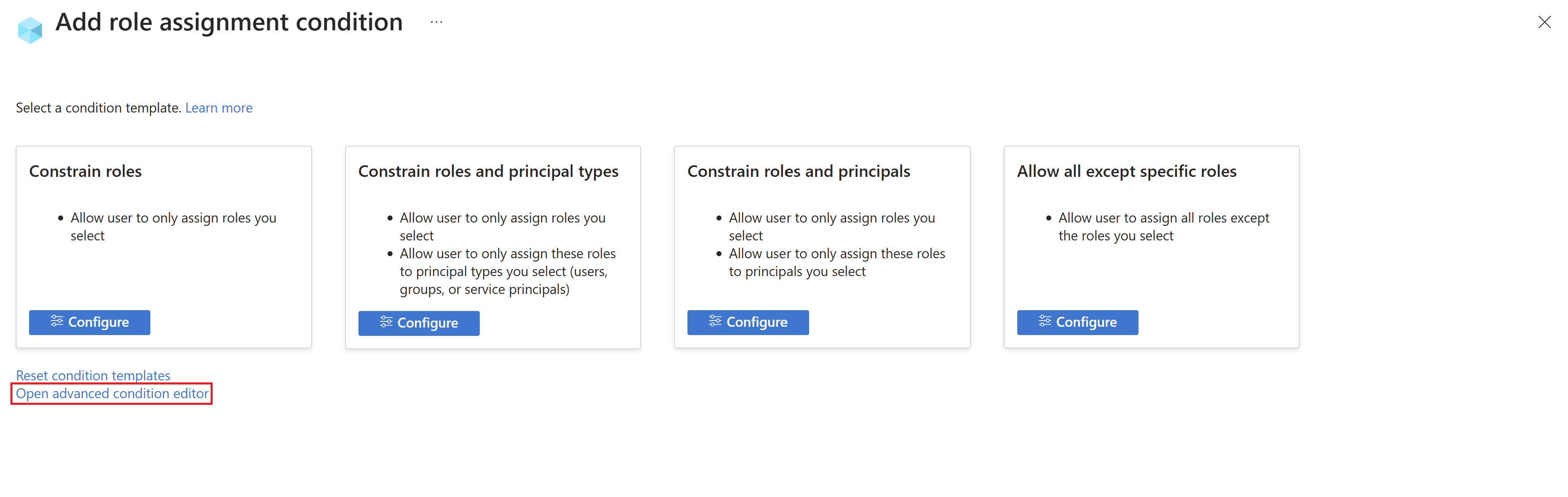Click sliders icon in Allow all except specific roles card

[x=1045, y=321]
